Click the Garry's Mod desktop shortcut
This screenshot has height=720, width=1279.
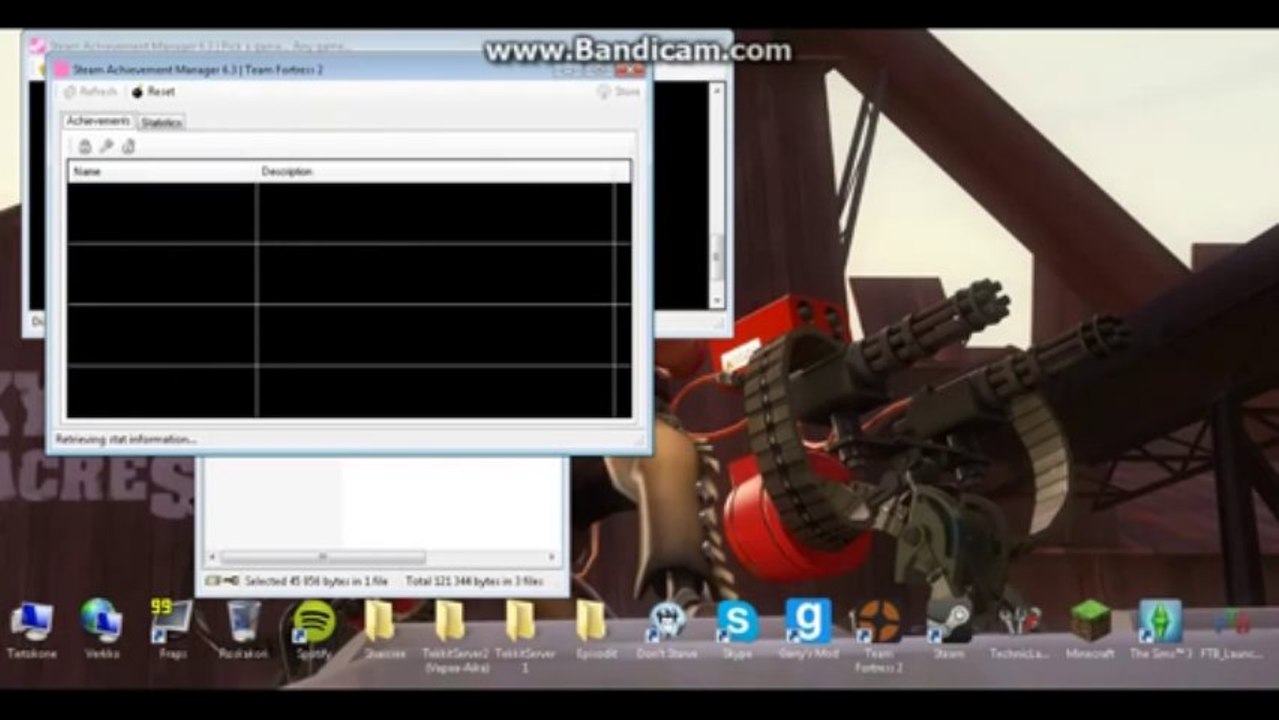tap(808, 630)
